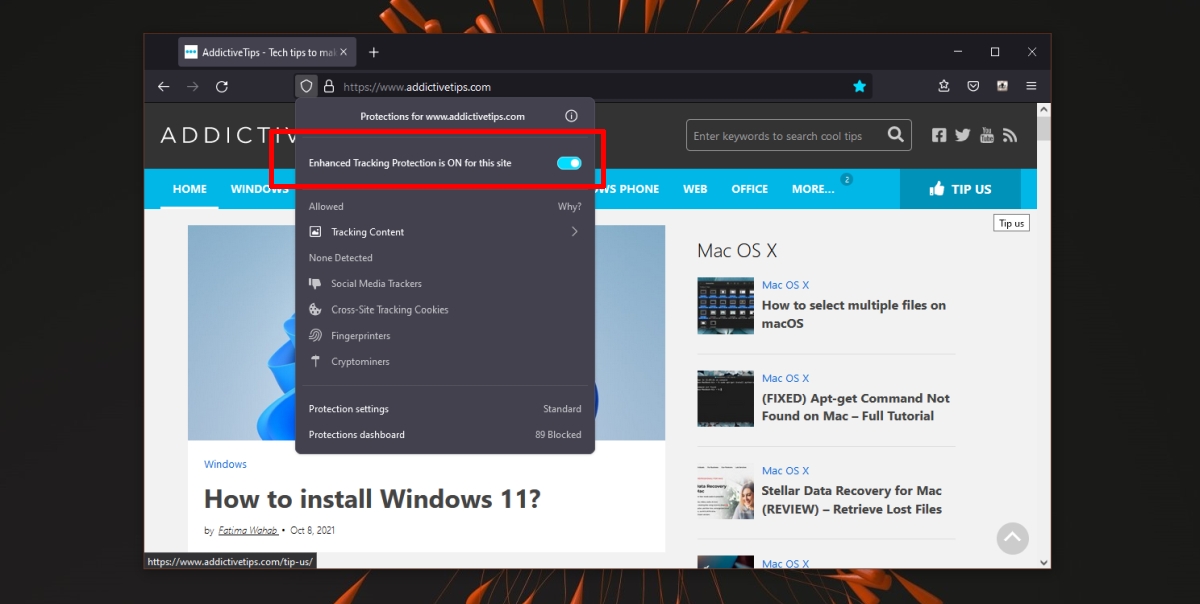Click the blue bookmark star

[x=859, y=87]
